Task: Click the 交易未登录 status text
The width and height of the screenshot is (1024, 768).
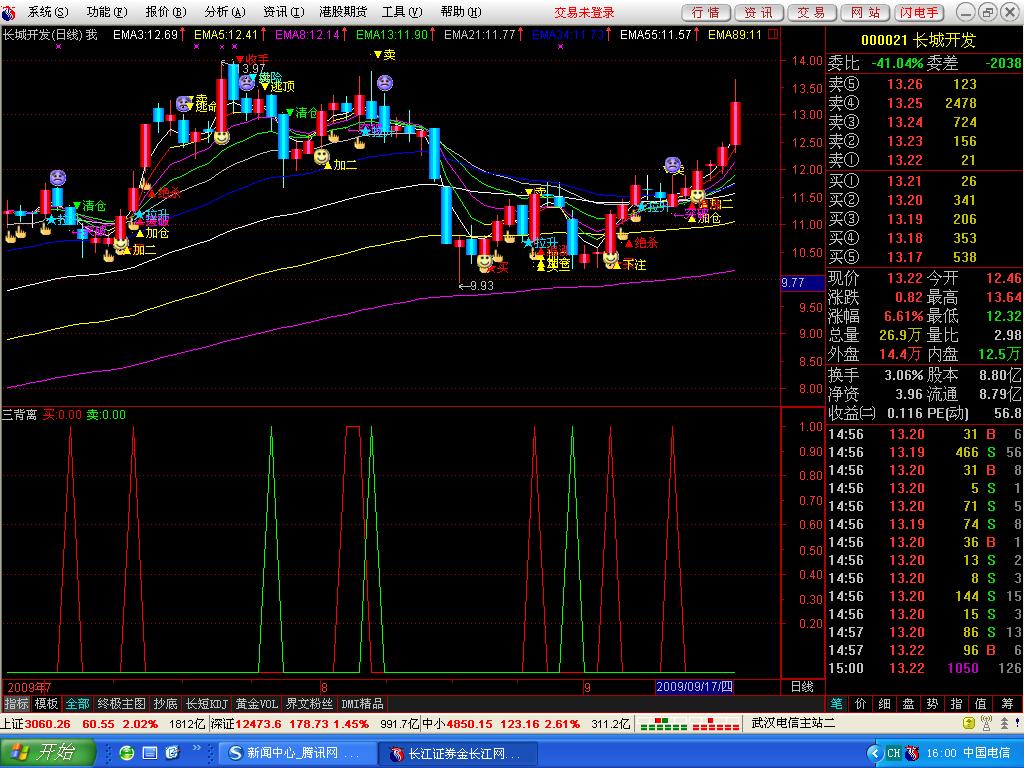Action: tap(584, 12)
